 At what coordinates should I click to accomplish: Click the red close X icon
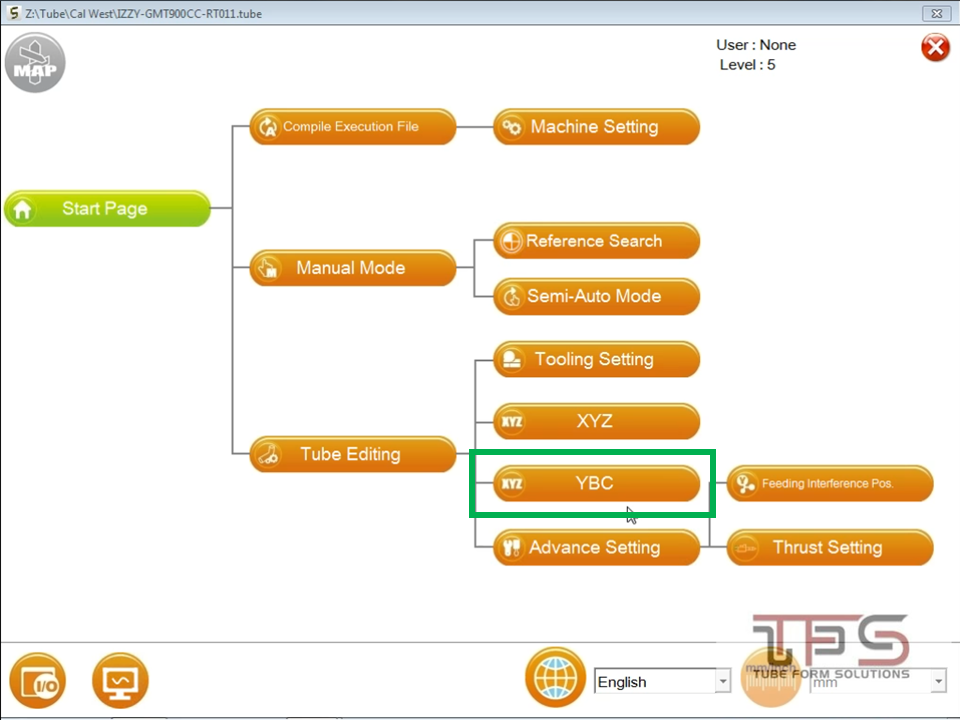(935, 47)
